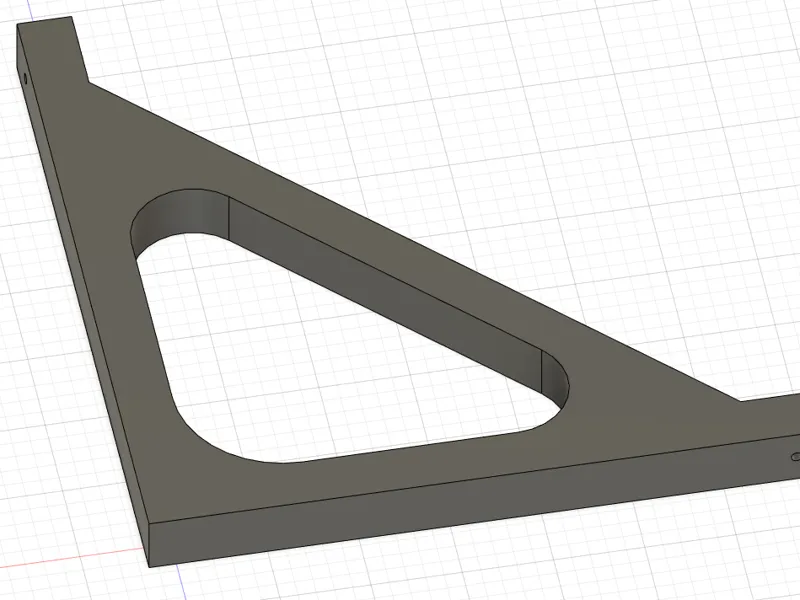
Task: Select the small hole on the right side face
Action: coord(795,457)
